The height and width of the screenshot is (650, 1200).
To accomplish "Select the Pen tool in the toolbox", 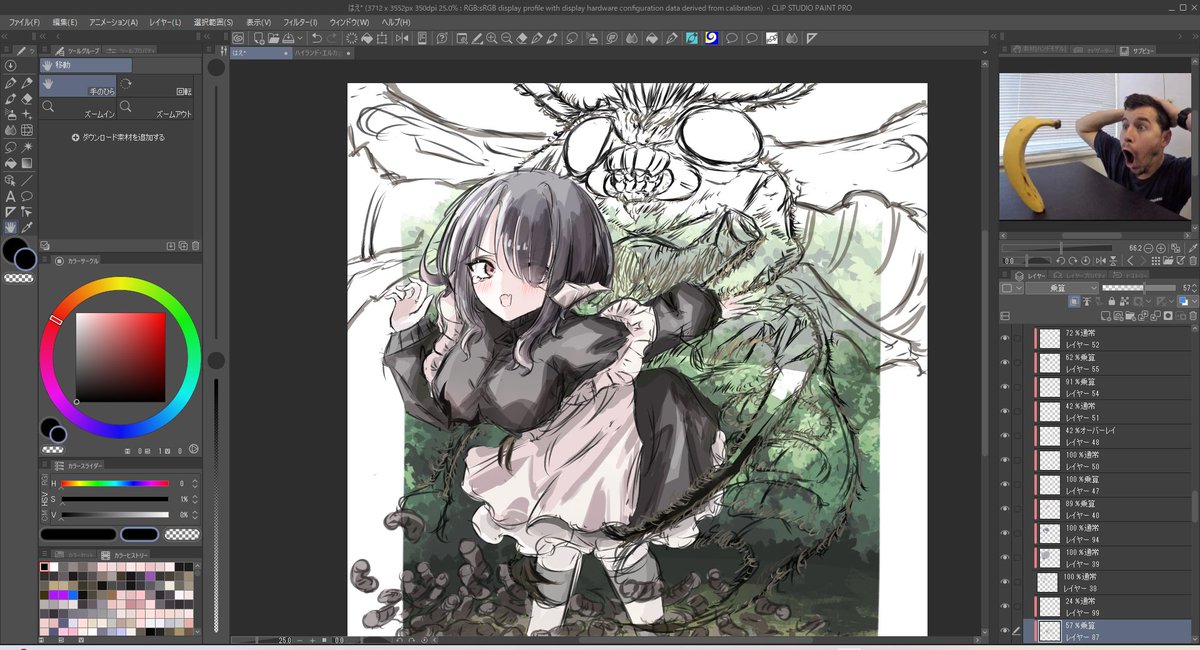I will tap(10, 83).
